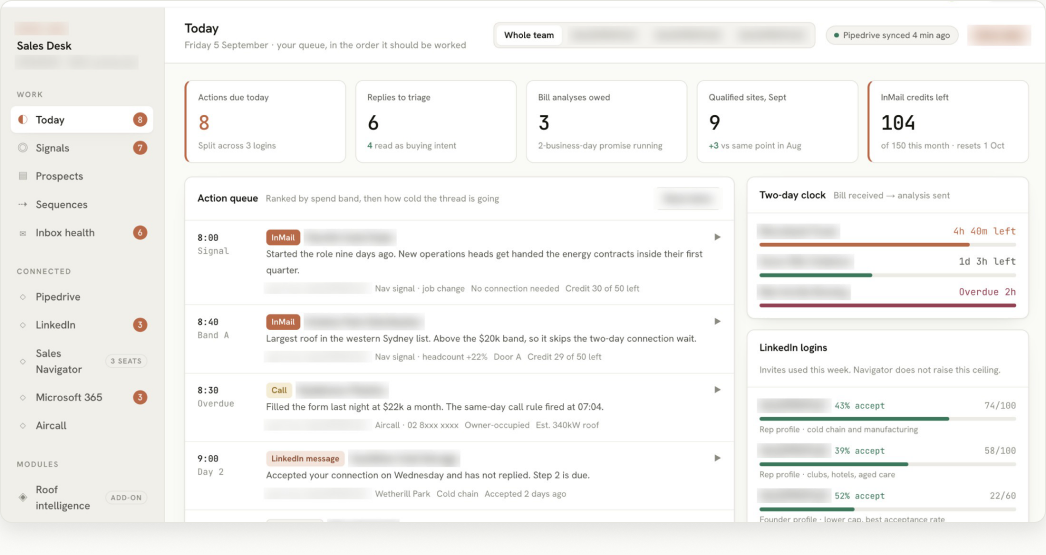This screenshot has height=555, width=1046.
Task: Click the 1d 3h left progress bar
Action: click(x=887, y=275)
